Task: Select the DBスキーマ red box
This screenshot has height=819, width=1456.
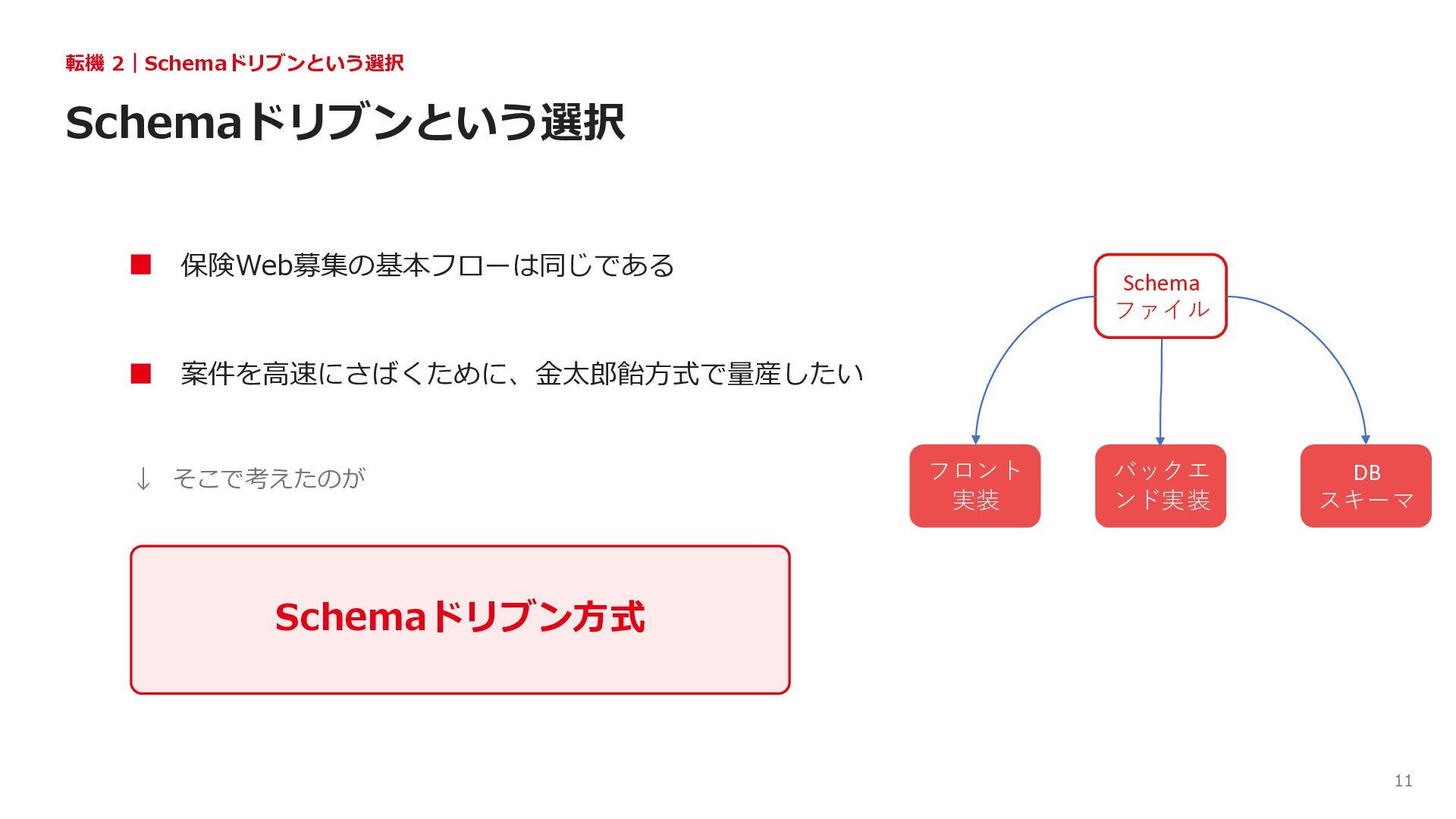Action: coord(1366,485)
